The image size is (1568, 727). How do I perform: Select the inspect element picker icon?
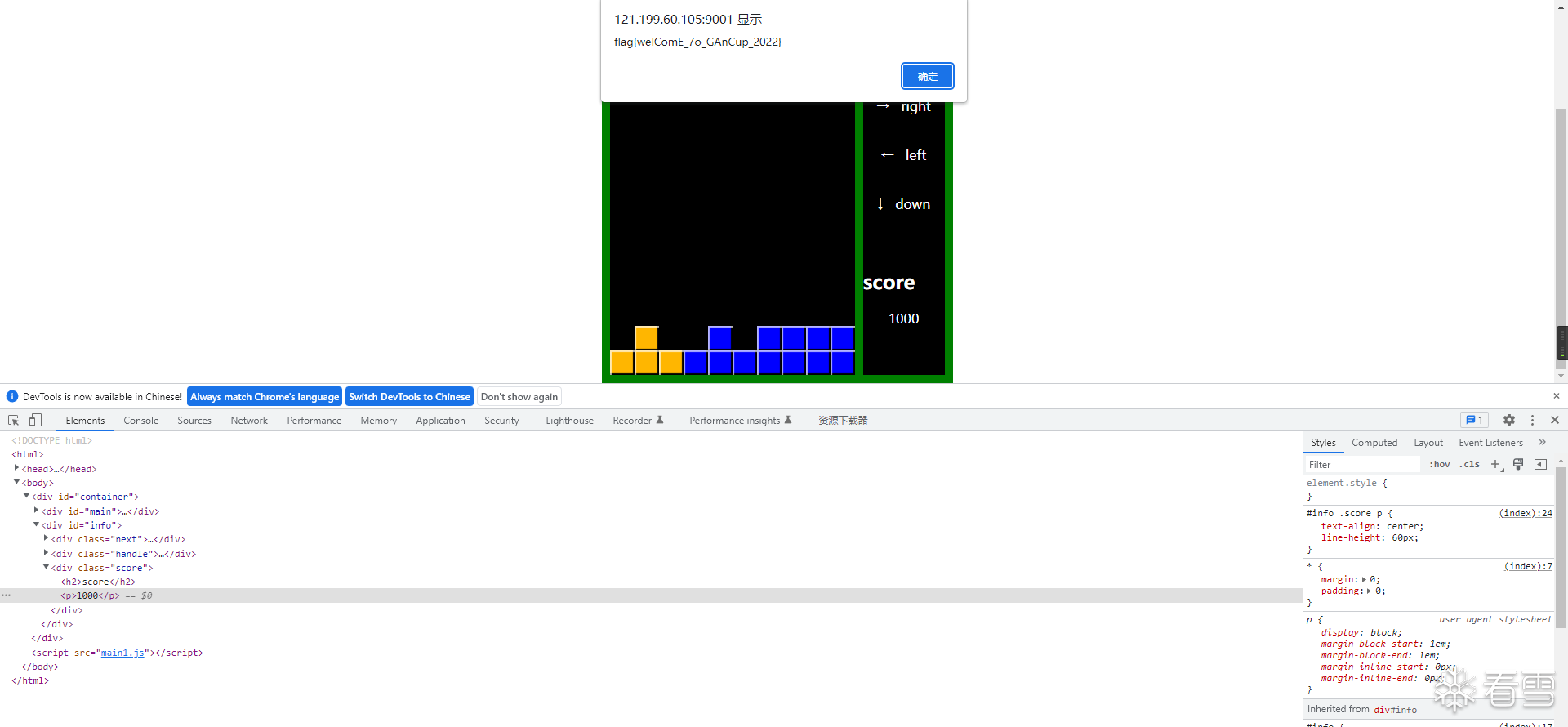coord(14,420)
